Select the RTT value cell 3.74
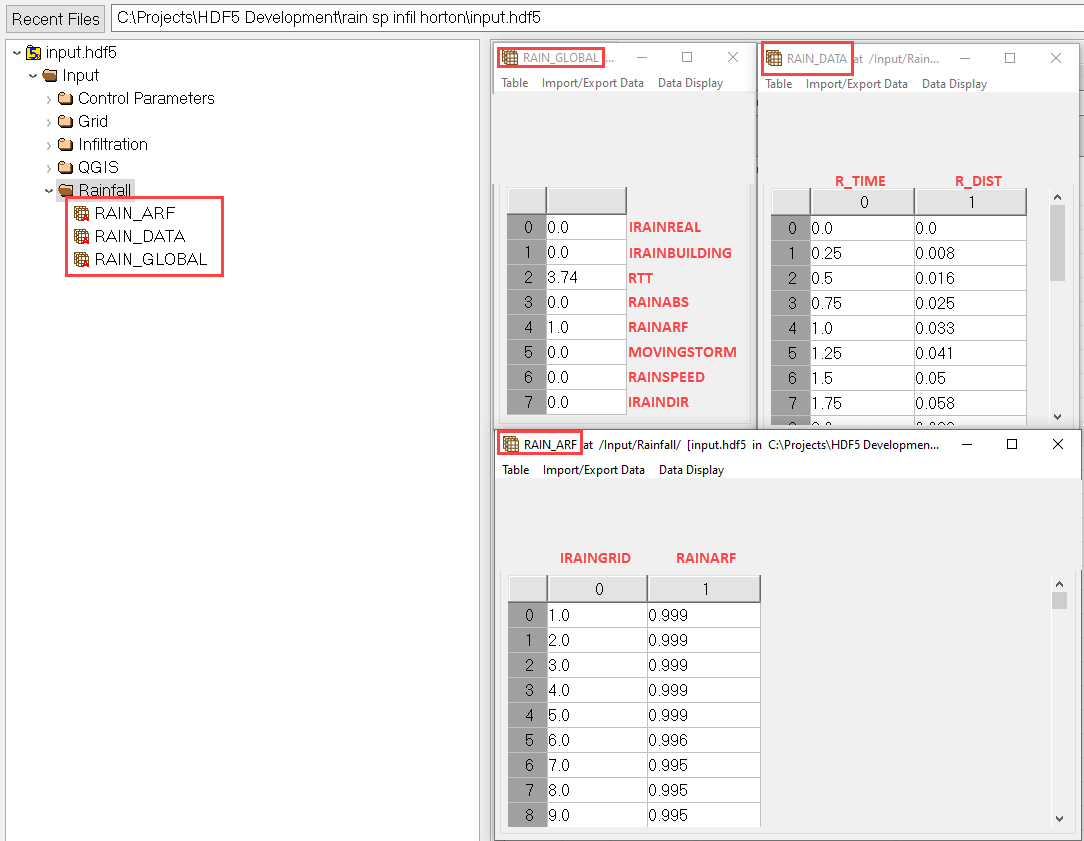The width and height of the screenshot is (1084, 841). click(x=586, y=277)
